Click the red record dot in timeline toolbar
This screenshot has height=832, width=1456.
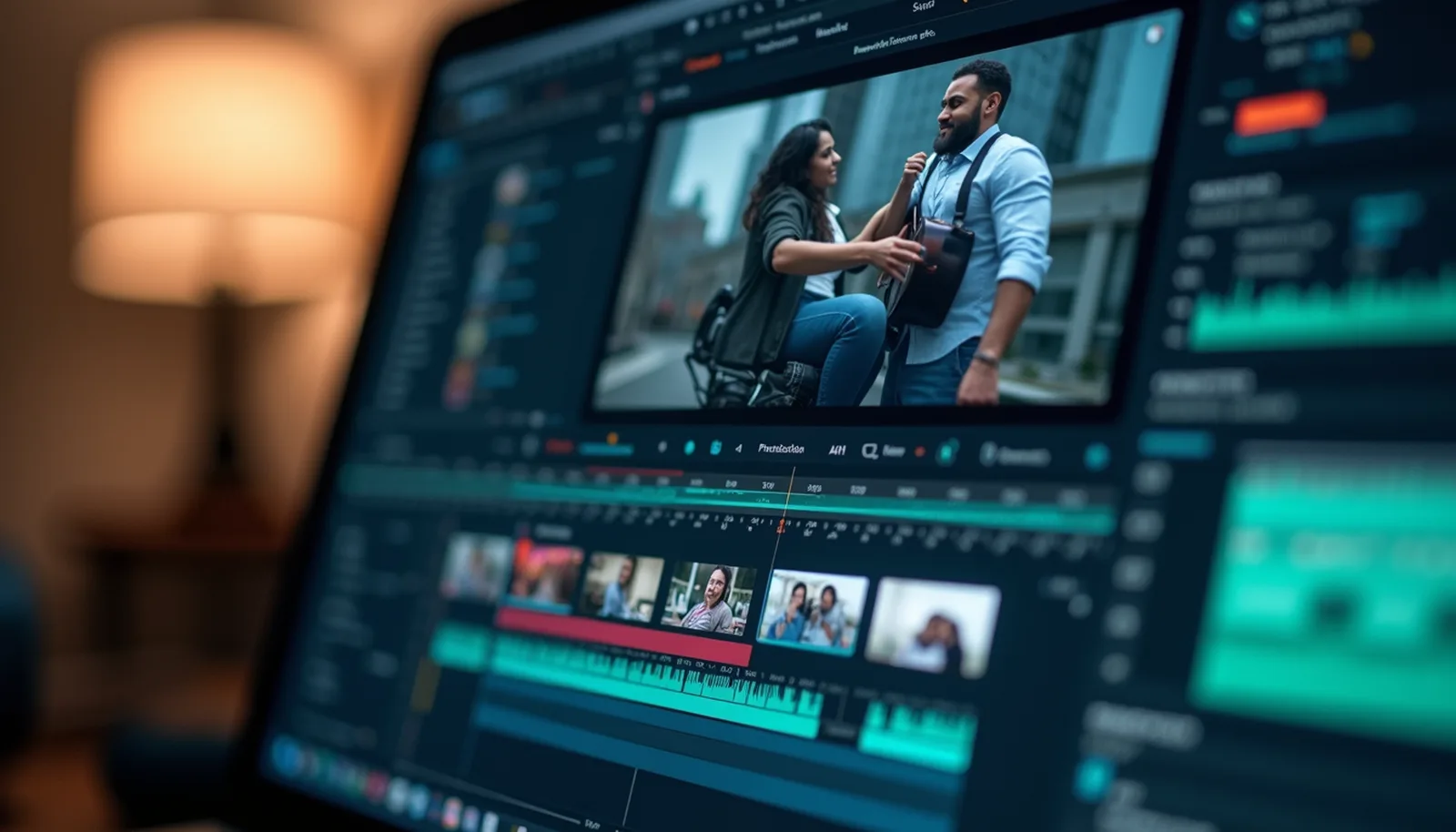tap(919, 452)
